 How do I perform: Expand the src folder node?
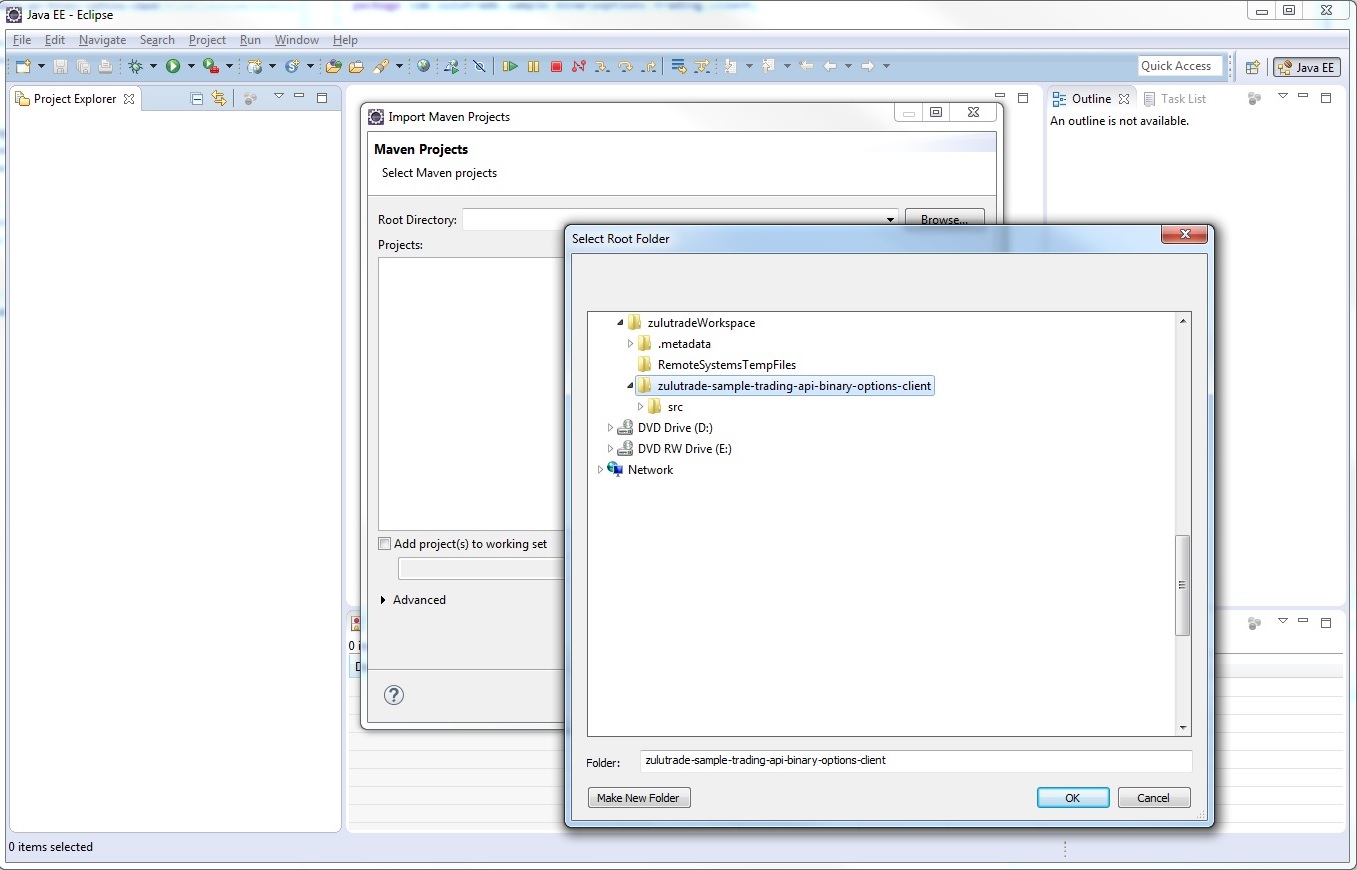coord(641,407)
